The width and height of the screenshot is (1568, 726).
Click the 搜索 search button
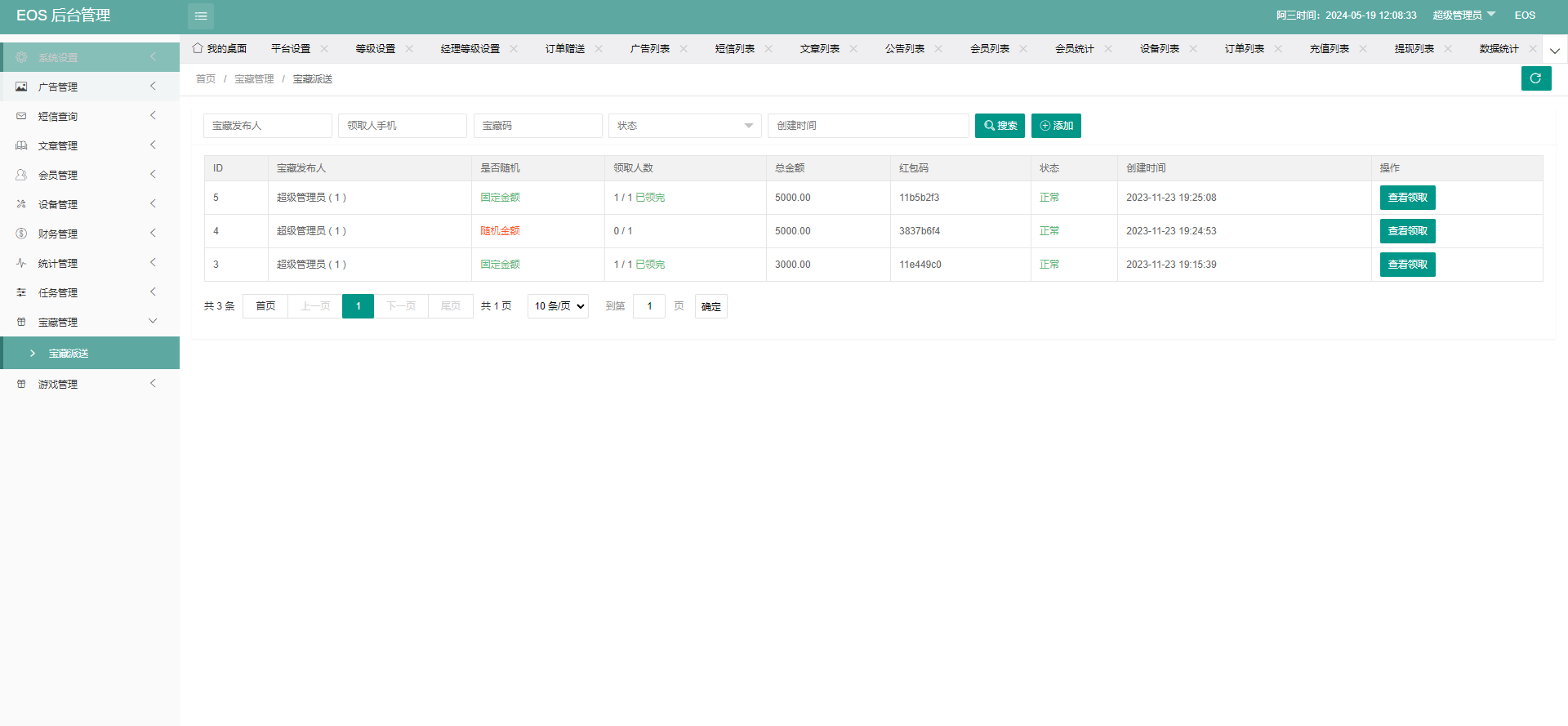[1000, 126]
